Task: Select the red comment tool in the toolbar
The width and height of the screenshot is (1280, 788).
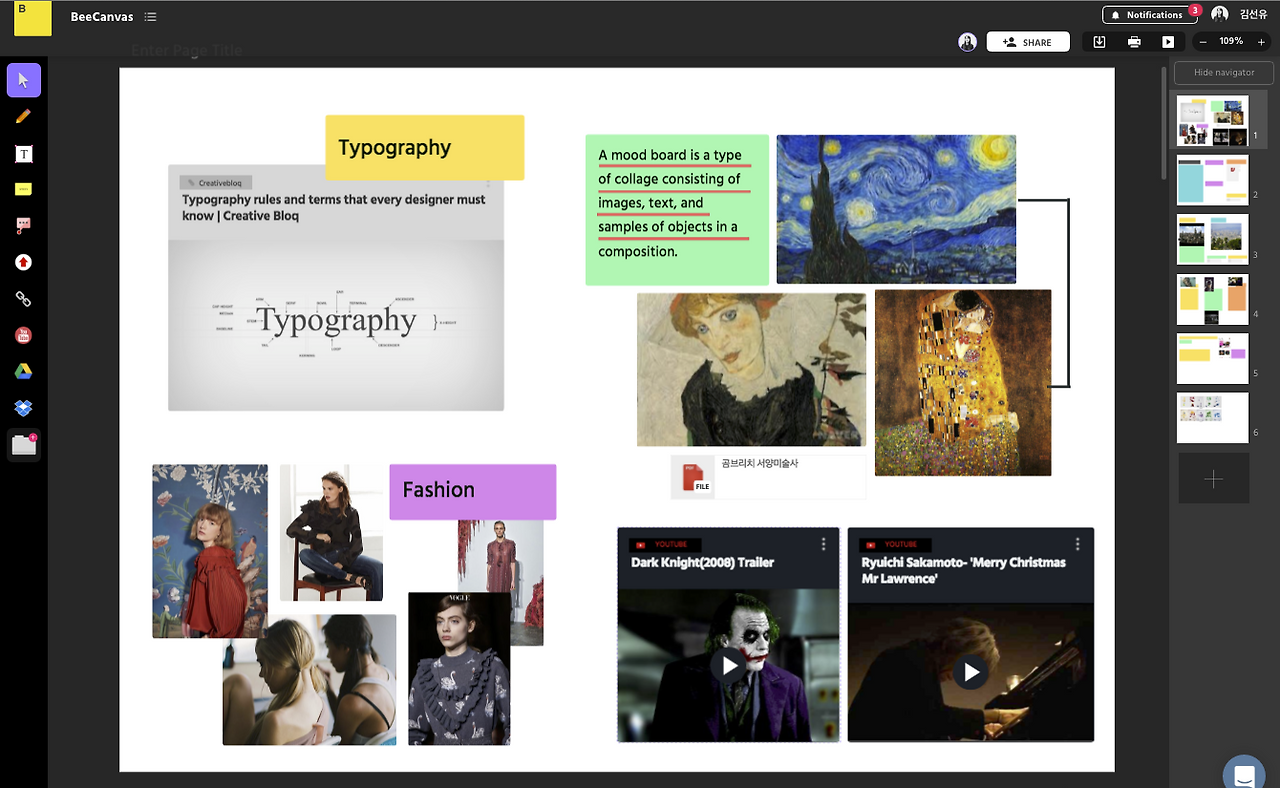Action: coord(24,226)
